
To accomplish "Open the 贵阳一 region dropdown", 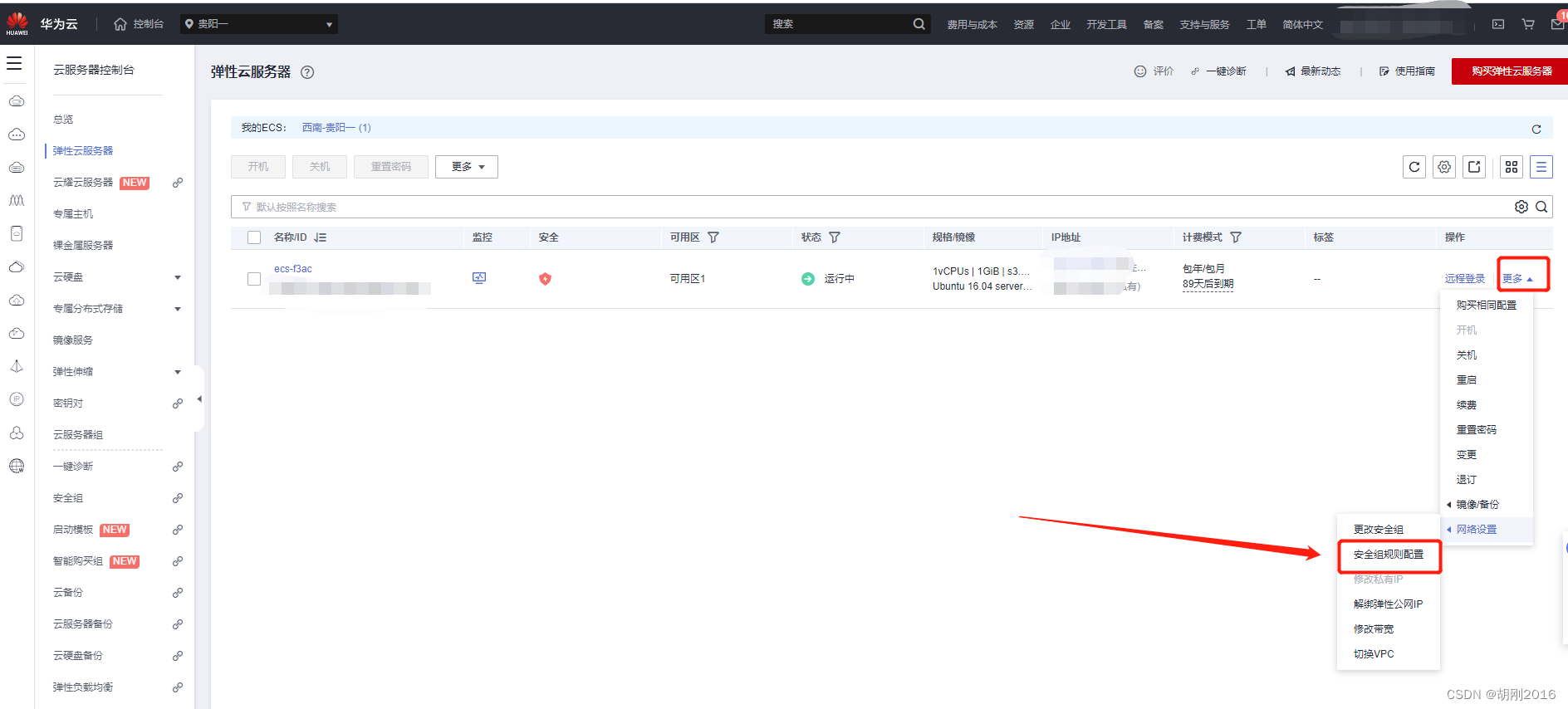I will coord(259,24).
